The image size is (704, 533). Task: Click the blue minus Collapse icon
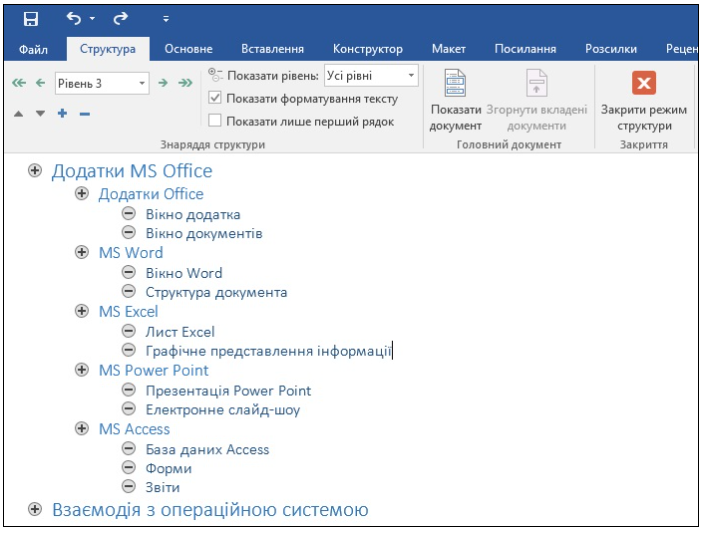tap(84, 114)
